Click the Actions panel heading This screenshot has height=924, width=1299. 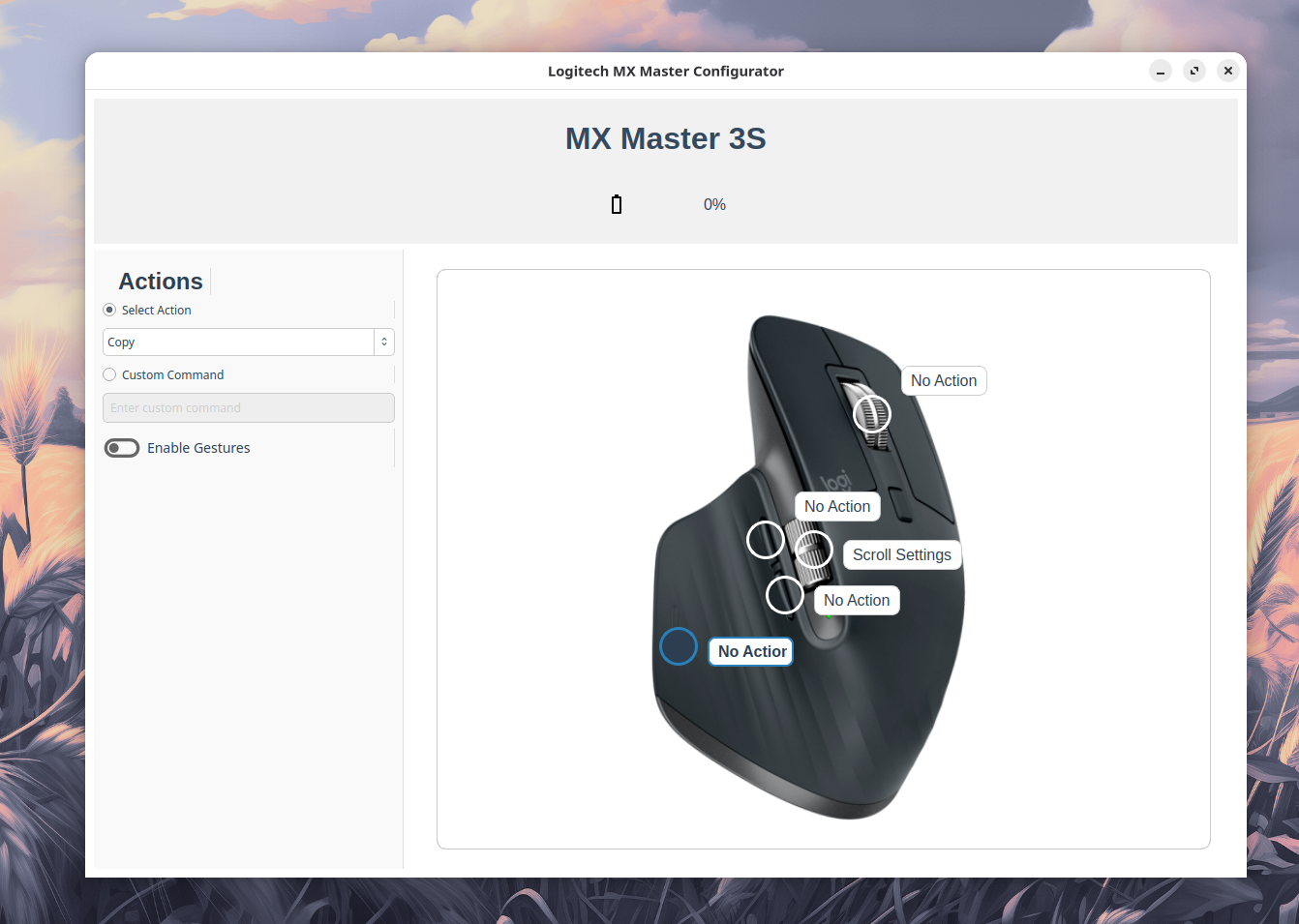161,282
